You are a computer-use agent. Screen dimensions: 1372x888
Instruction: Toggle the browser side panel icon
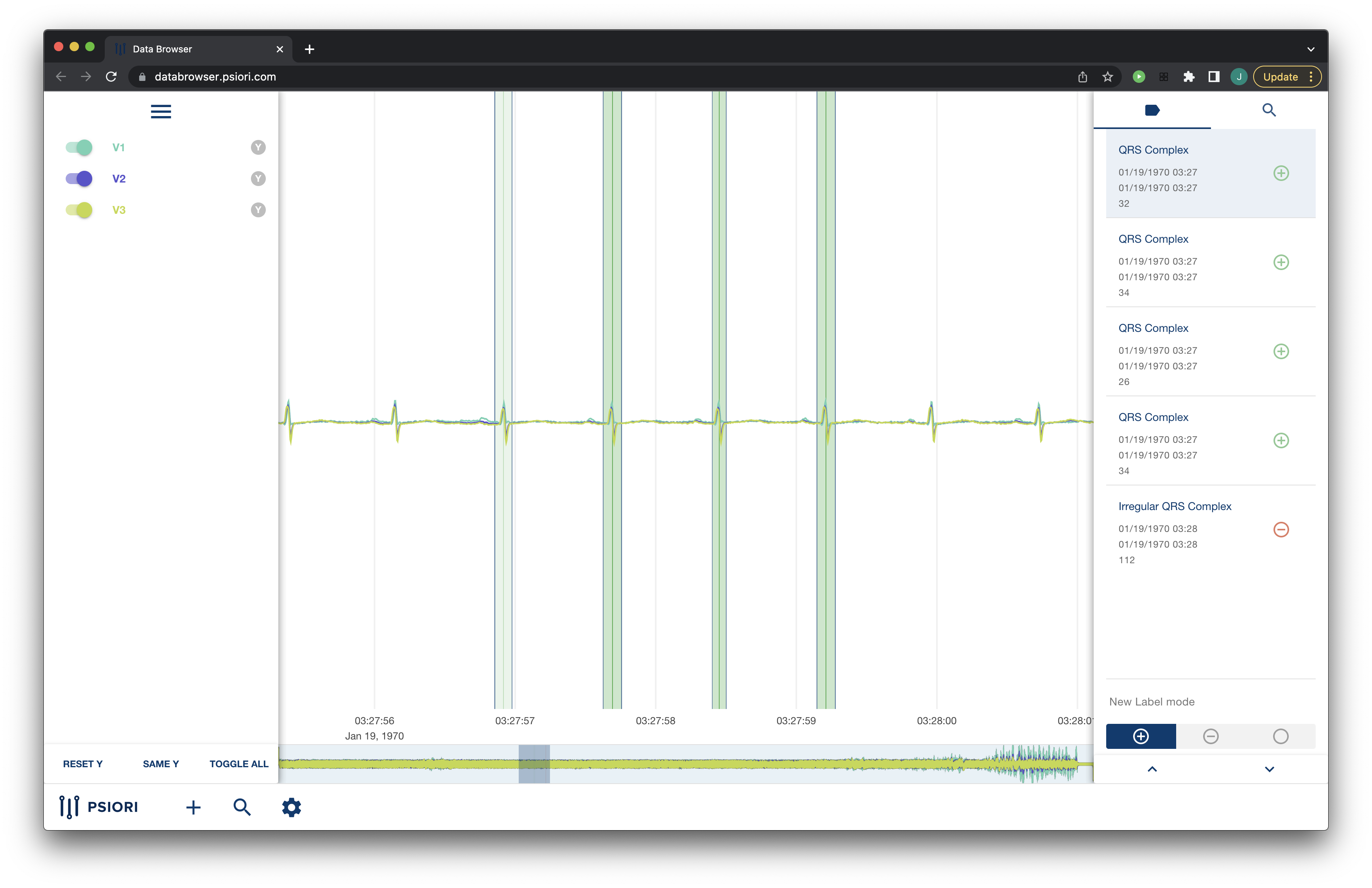1213,77
